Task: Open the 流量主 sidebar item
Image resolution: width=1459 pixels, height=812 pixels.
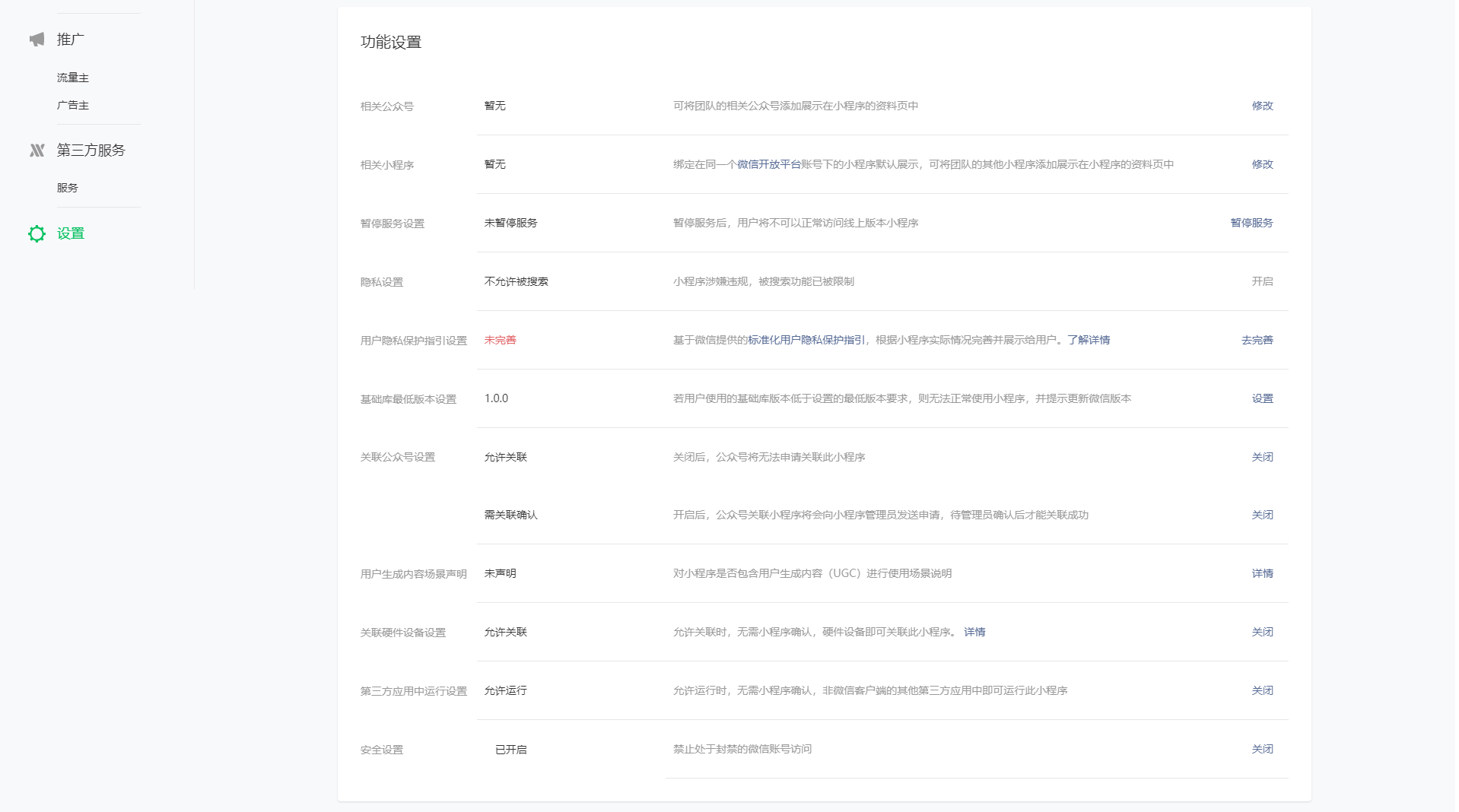Action: coord(73,78)
